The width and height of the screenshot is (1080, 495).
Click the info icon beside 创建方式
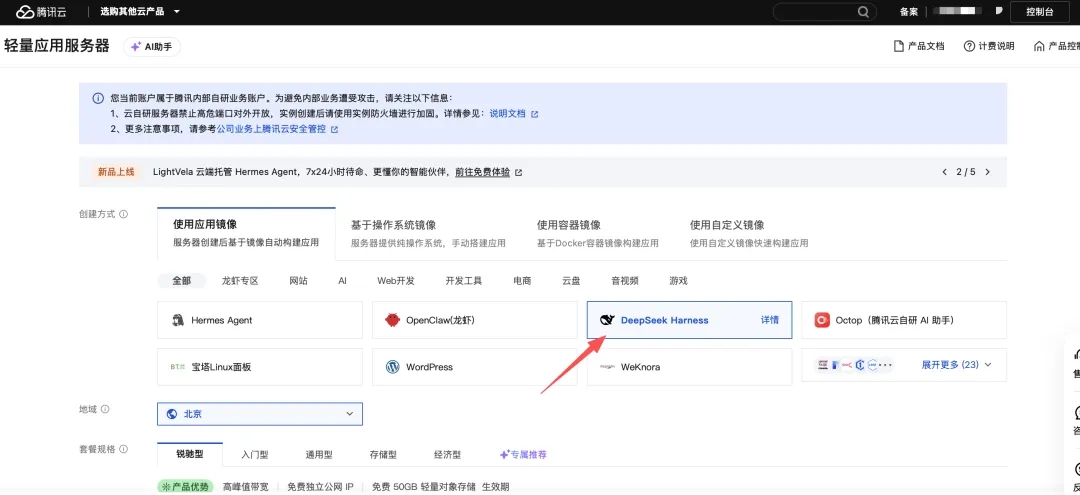123,214
